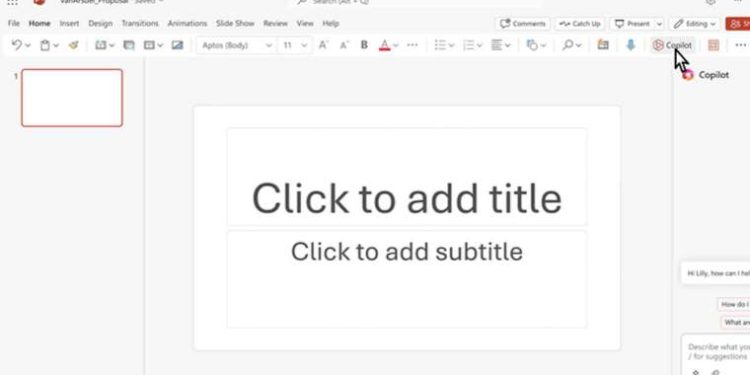Click the Undo icon
Screen dimensions: 750x375
17,45
